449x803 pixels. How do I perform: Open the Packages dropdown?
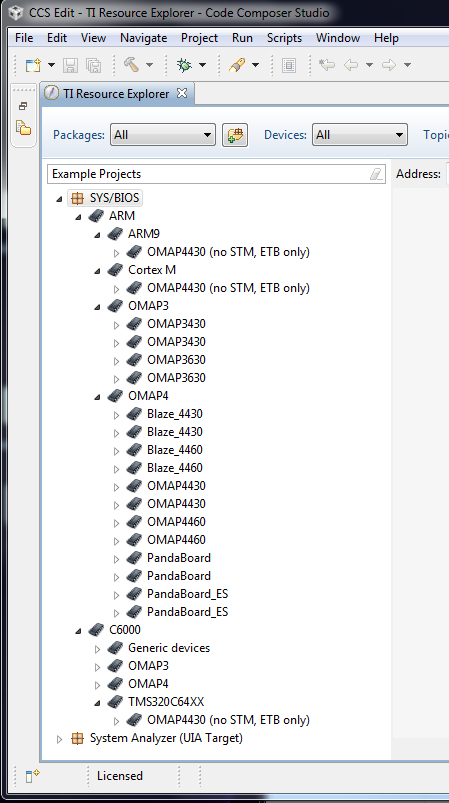163,135
